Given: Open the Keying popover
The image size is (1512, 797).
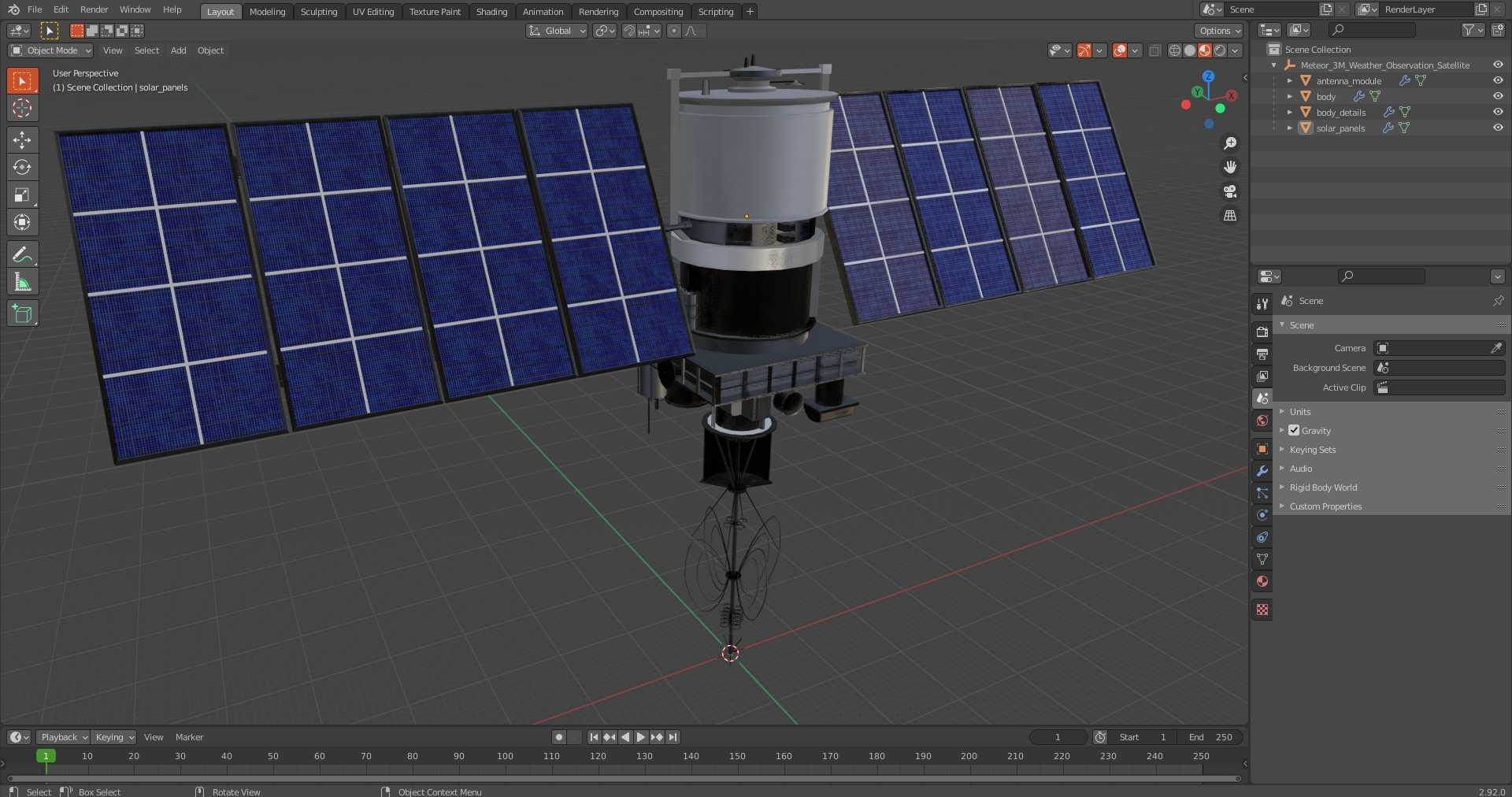Looking at the screenshot, I should click(x=114, y=737).
